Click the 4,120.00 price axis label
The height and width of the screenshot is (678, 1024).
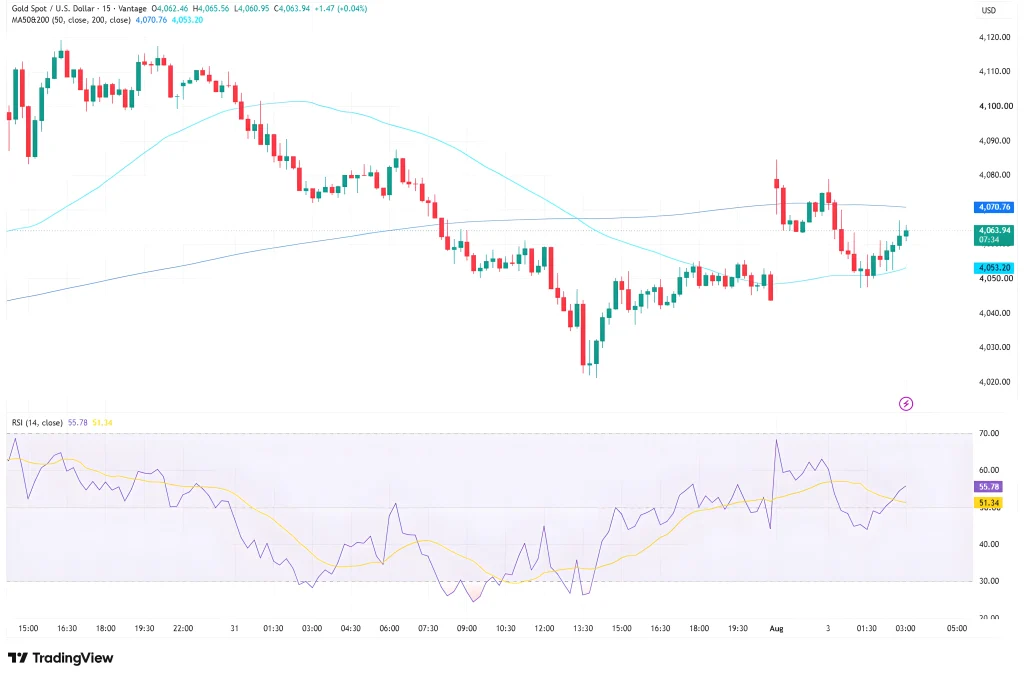point(995,37)
